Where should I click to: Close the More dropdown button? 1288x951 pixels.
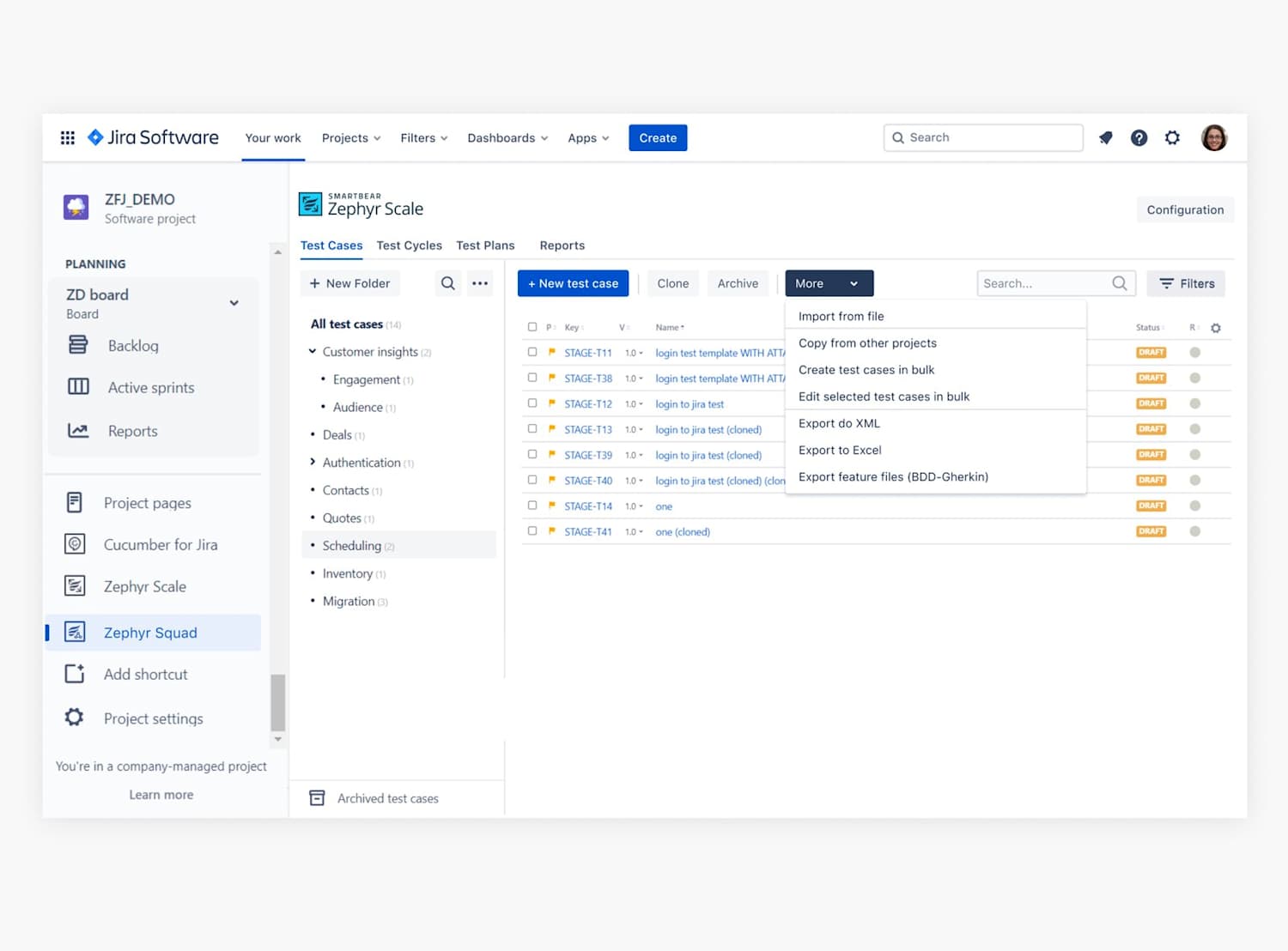click(x=829, y=283)
